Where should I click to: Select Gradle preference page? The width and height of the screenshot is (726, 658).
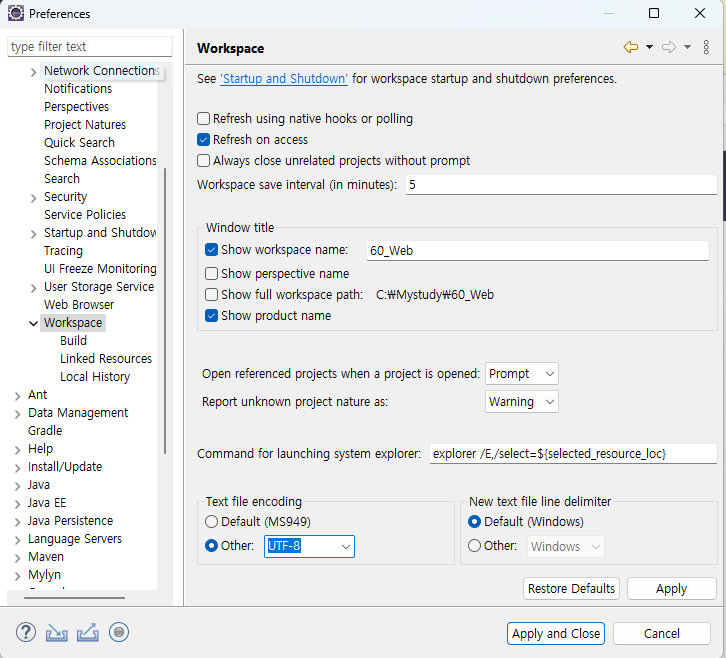tap(45, 431)
